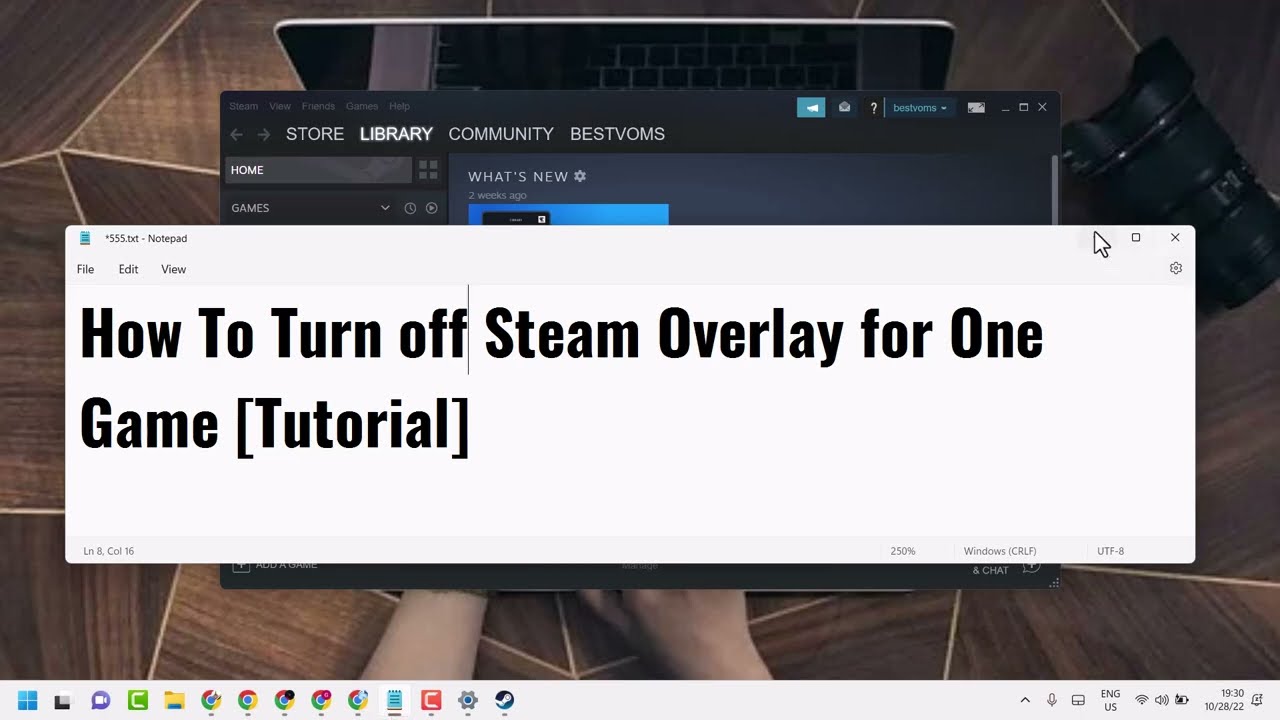
Task: Click the Steam library vertical scrollbar
Action: (1055, 190)
